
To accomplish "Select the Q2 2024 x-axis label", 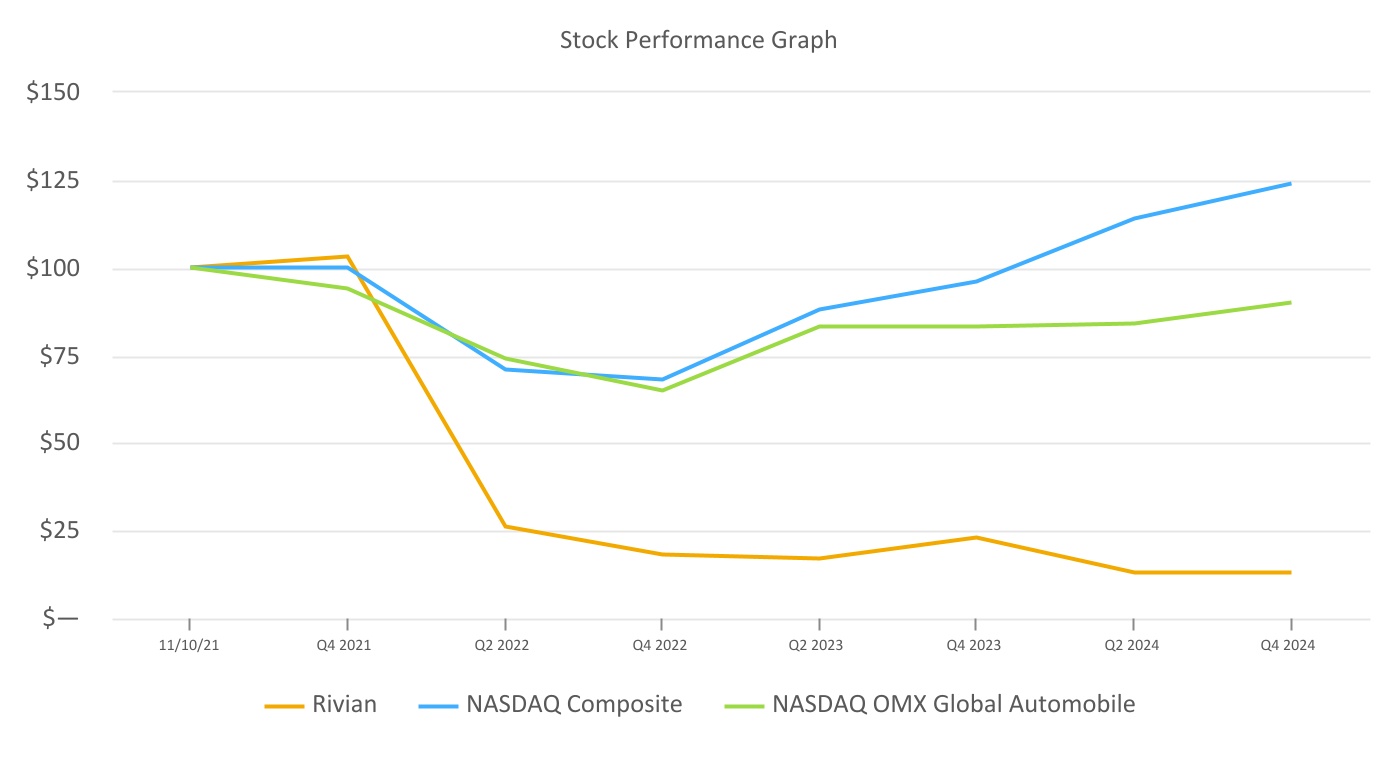I will coord(1133,646).
